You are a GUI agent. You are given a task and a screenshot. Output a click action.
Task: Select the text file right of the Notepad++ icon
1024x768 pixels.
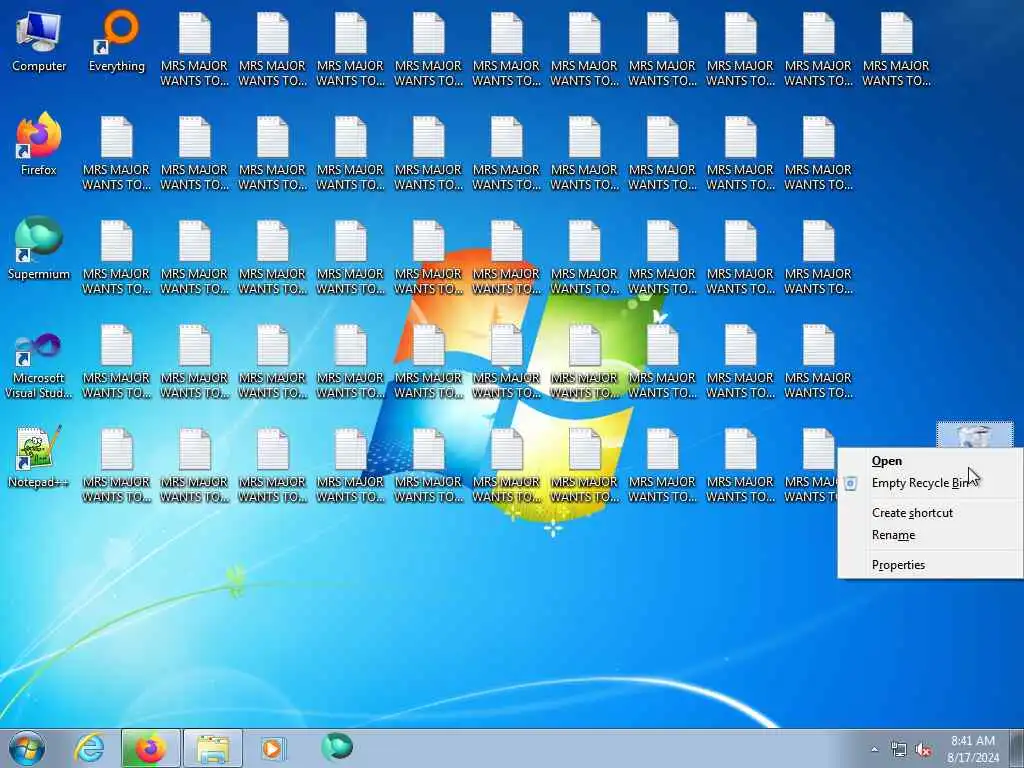[x=117, y=465]
